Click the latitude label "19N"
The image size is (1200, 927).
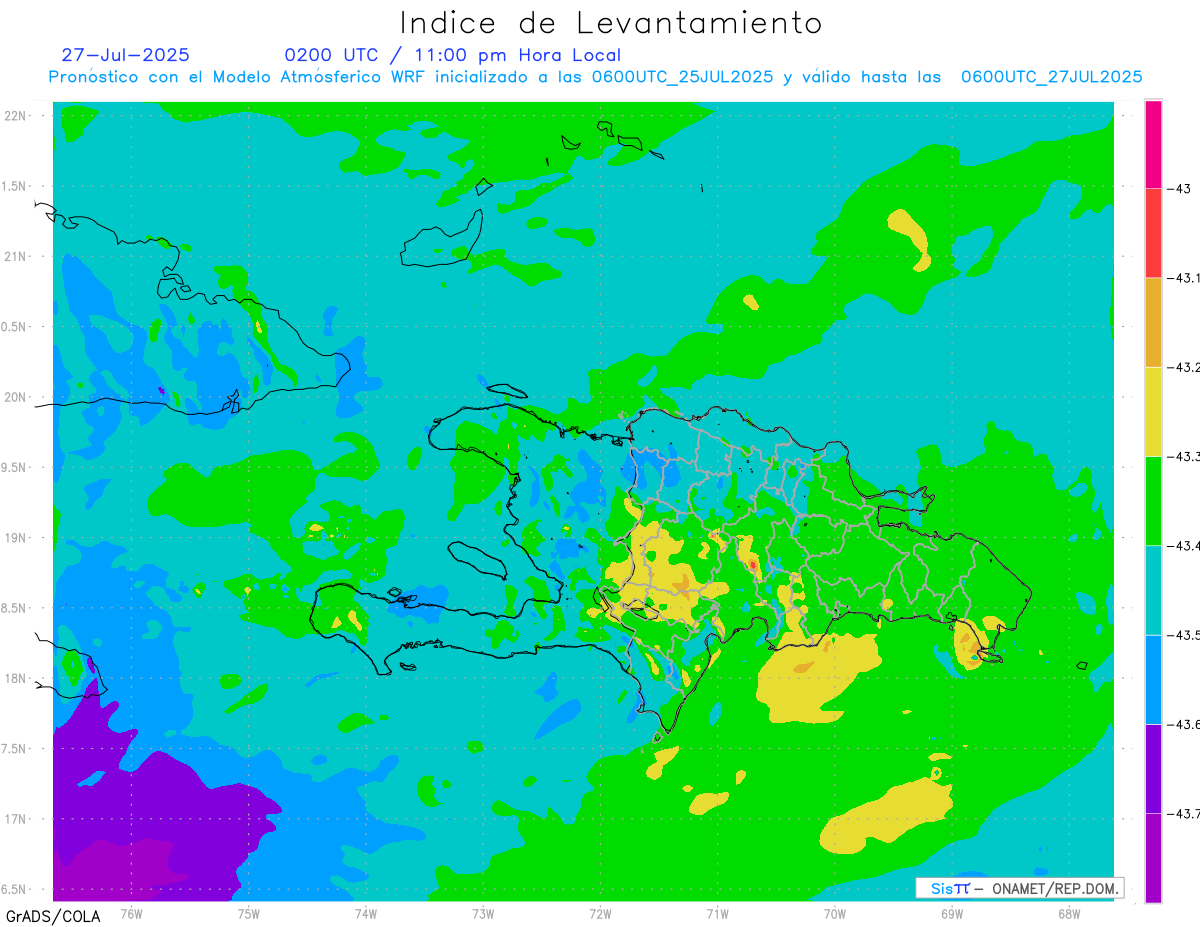click(16, 538)
